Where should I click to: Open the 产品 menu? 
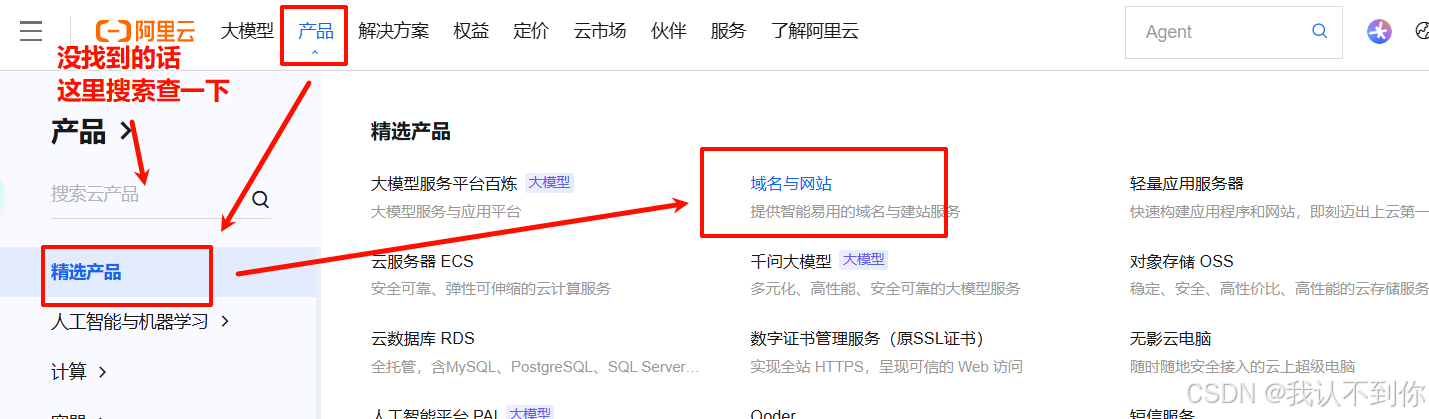[316, 30]
